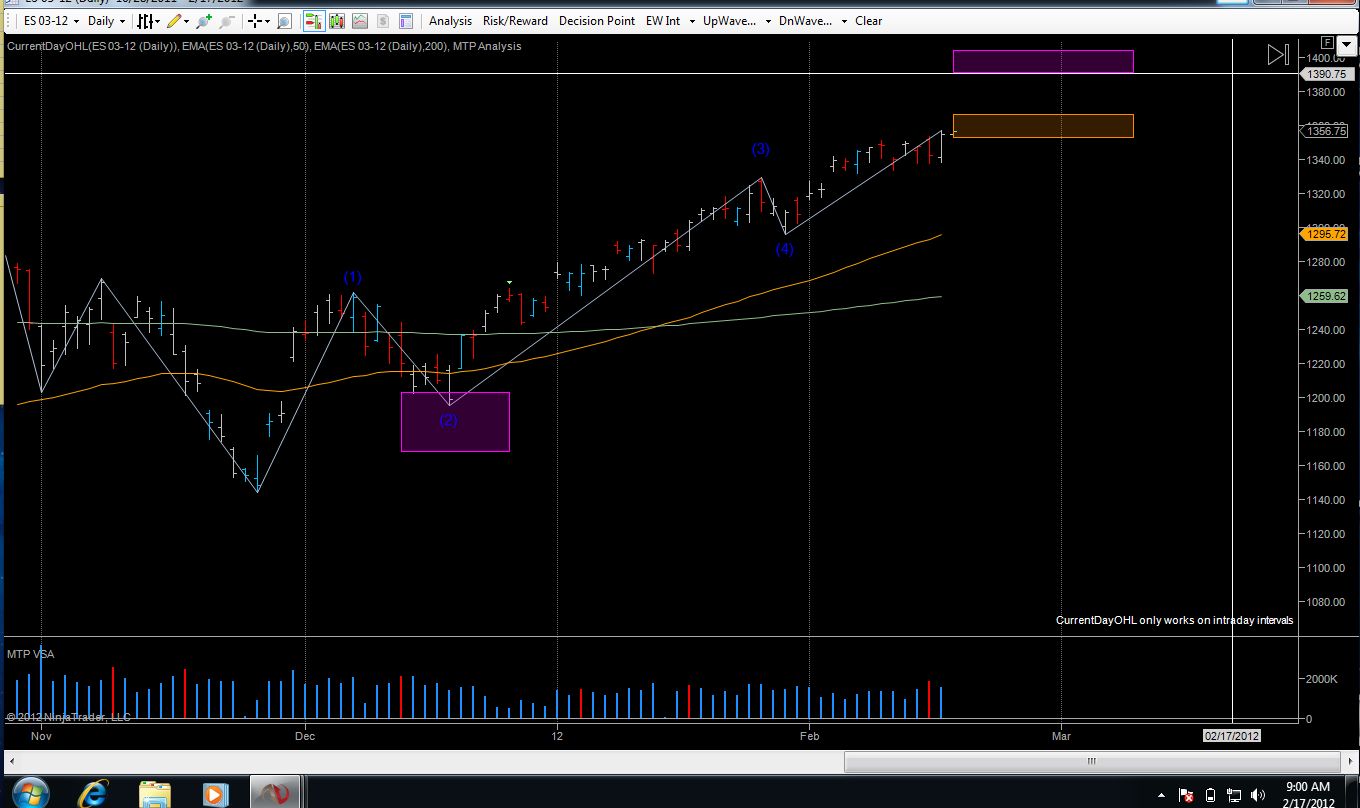
Task: Select the pencil drawing tool
Action: tap(174, 20)
